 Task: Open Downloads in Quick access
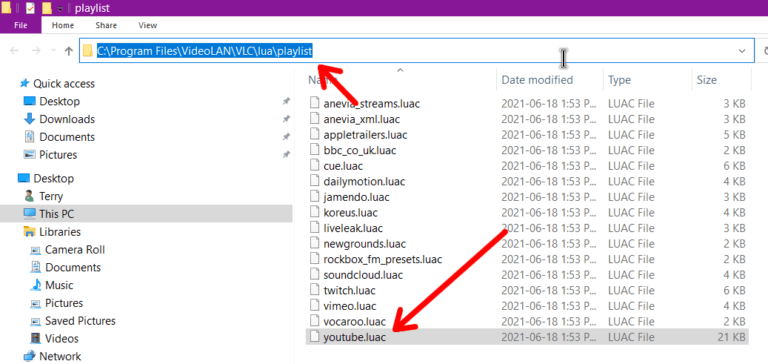(x=67, y=119)
